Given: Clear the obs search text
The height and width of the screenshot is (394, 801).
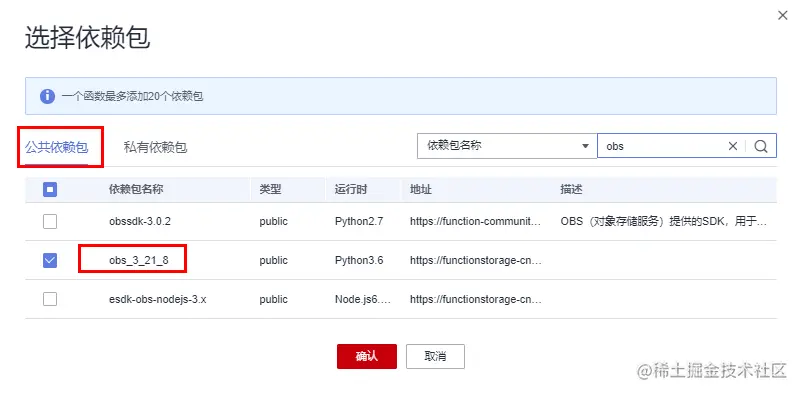Looking at the screenshot, I should [x=733, y=146].
